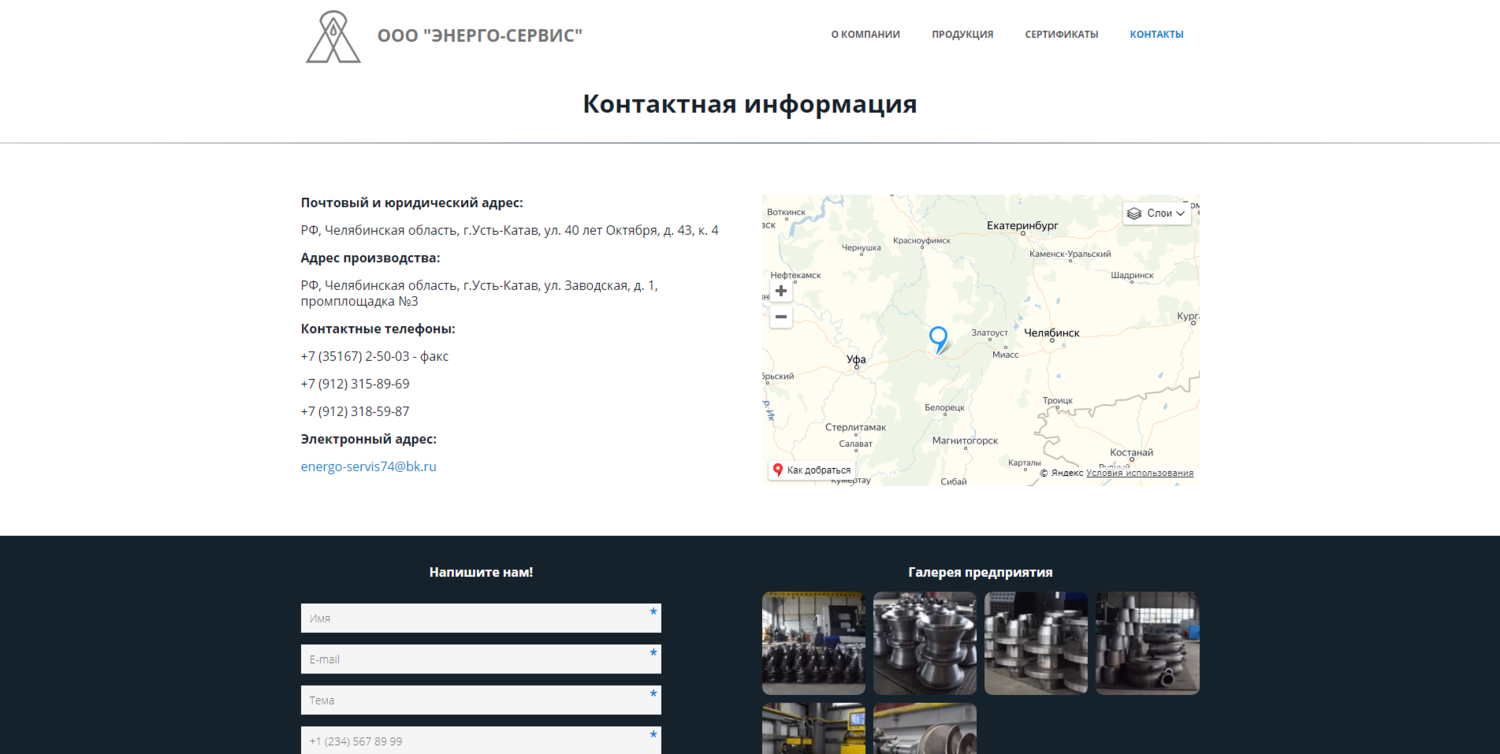Viewport: 1500px width, 754px height.
Task: Click phone number +7 (912) 318-59-87
Action: (x=355, y=411)
